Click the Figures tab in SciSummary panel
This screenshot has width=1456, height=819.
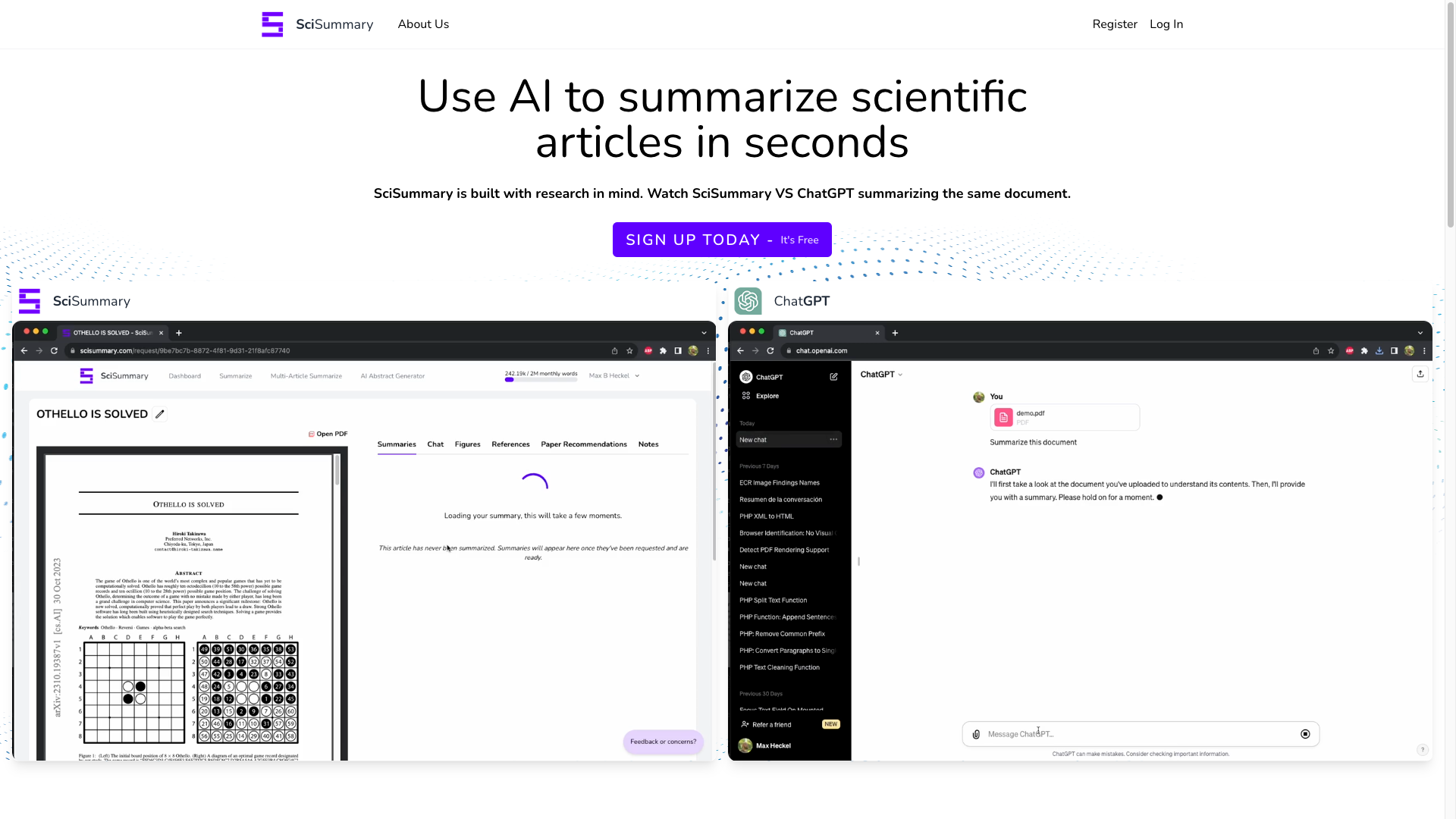click(468, 444)
